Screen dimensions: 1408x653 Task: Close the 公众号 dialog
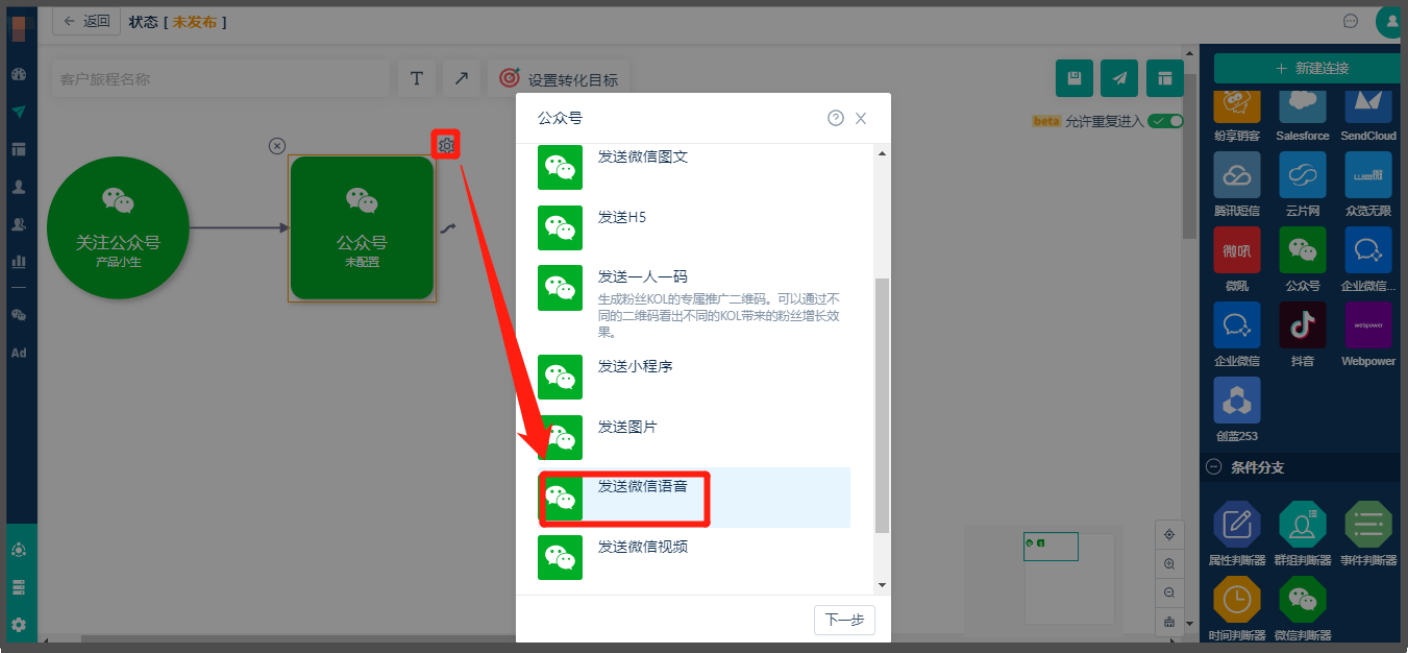(861, 118)
